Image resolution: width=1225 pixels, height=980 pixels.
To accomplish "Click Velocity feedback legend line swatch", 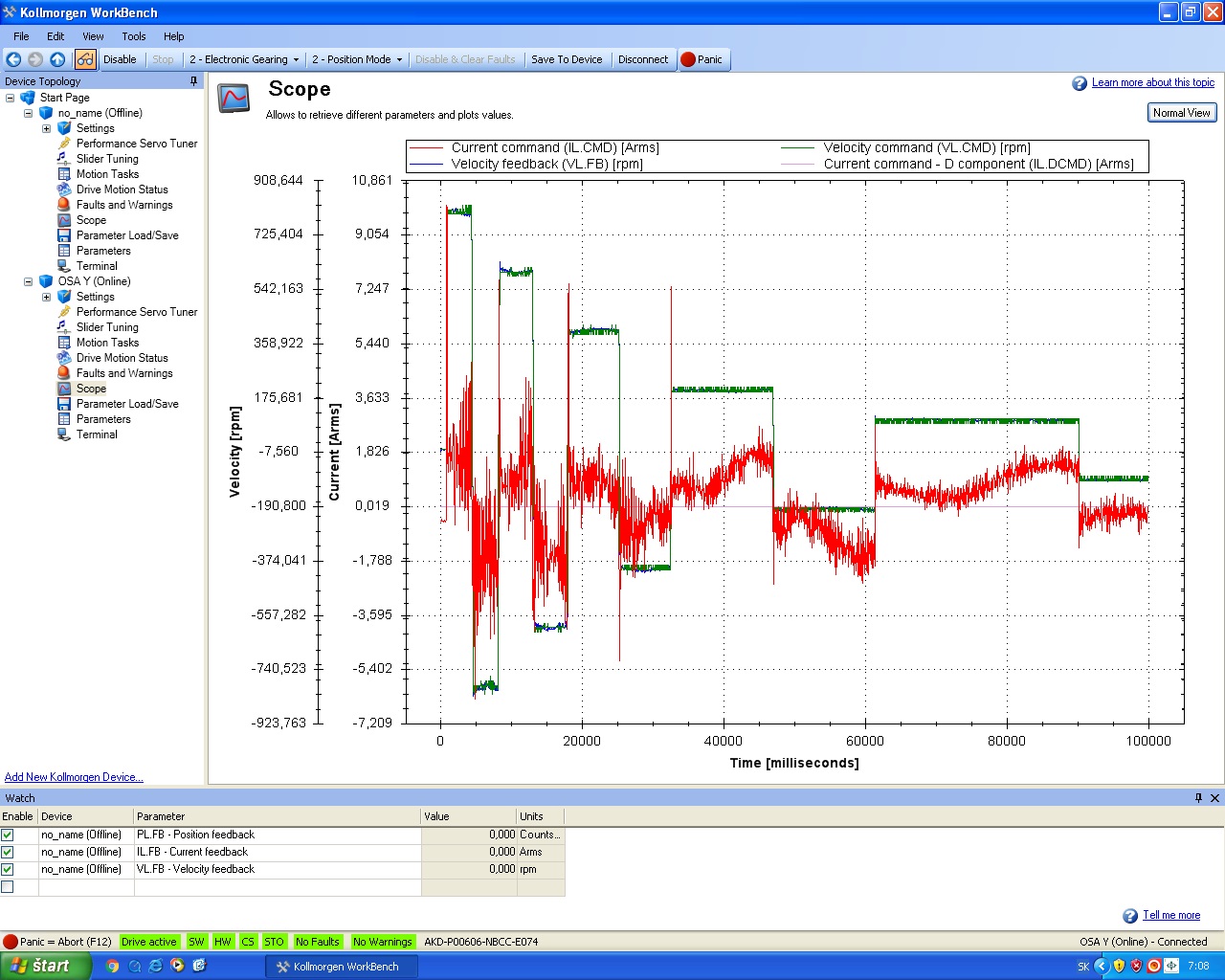I will pos(426,165).
